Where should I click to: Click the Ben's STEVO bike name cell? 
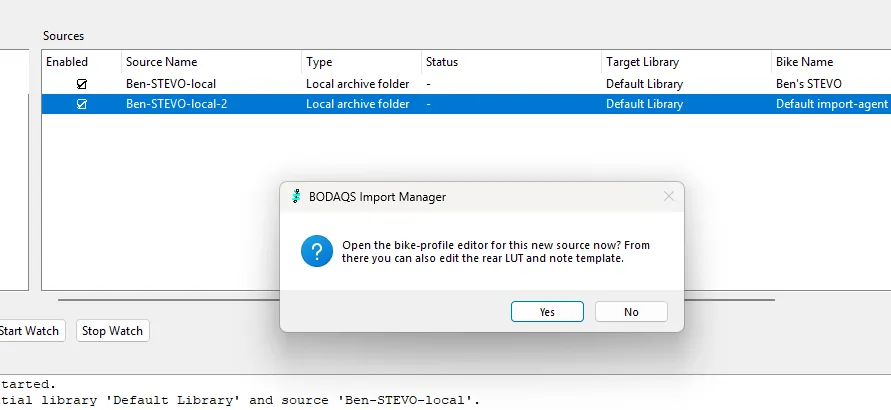click(x=809, y=84)
